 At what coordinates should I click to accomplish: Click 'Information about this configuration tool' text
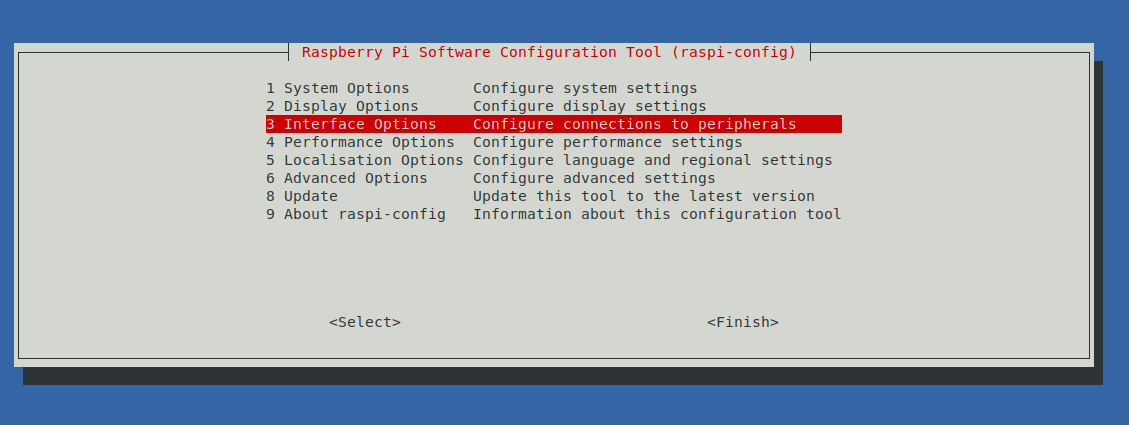(x=657, y=214)
